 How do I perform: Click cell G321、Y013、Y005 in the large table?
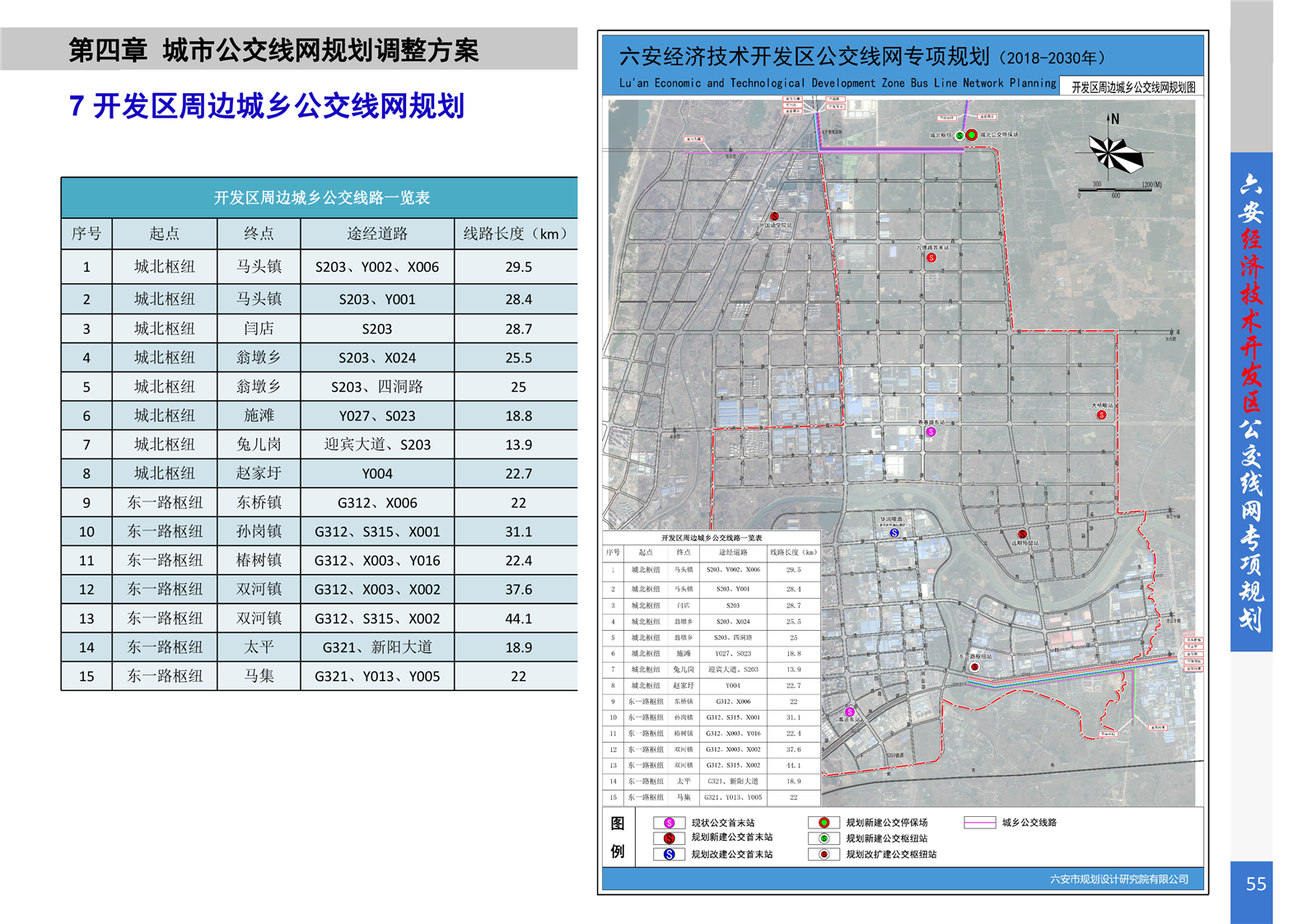point(377,676)
